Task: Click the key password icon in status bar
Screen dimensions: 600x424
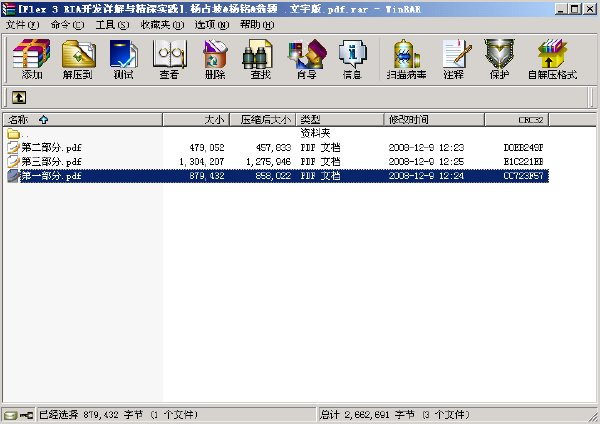Action: point(26,415)
